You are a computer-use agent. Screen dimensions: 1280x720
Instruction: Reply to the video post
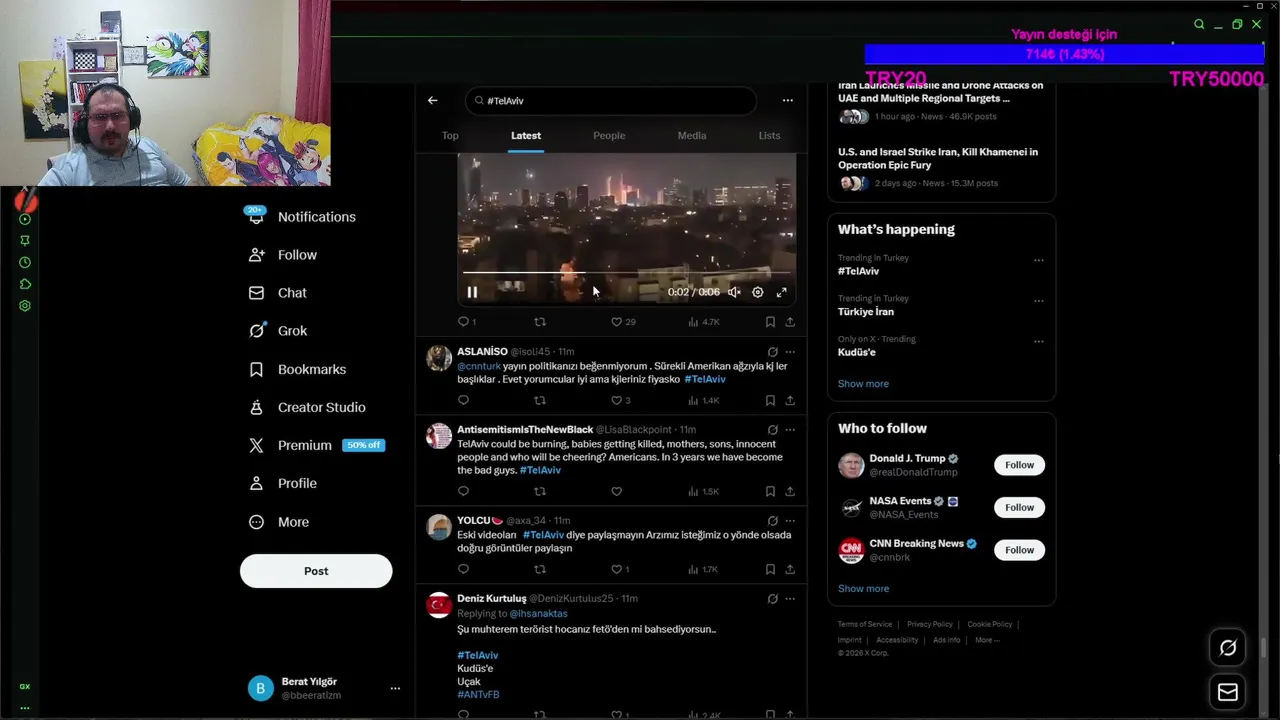point(463,322)
